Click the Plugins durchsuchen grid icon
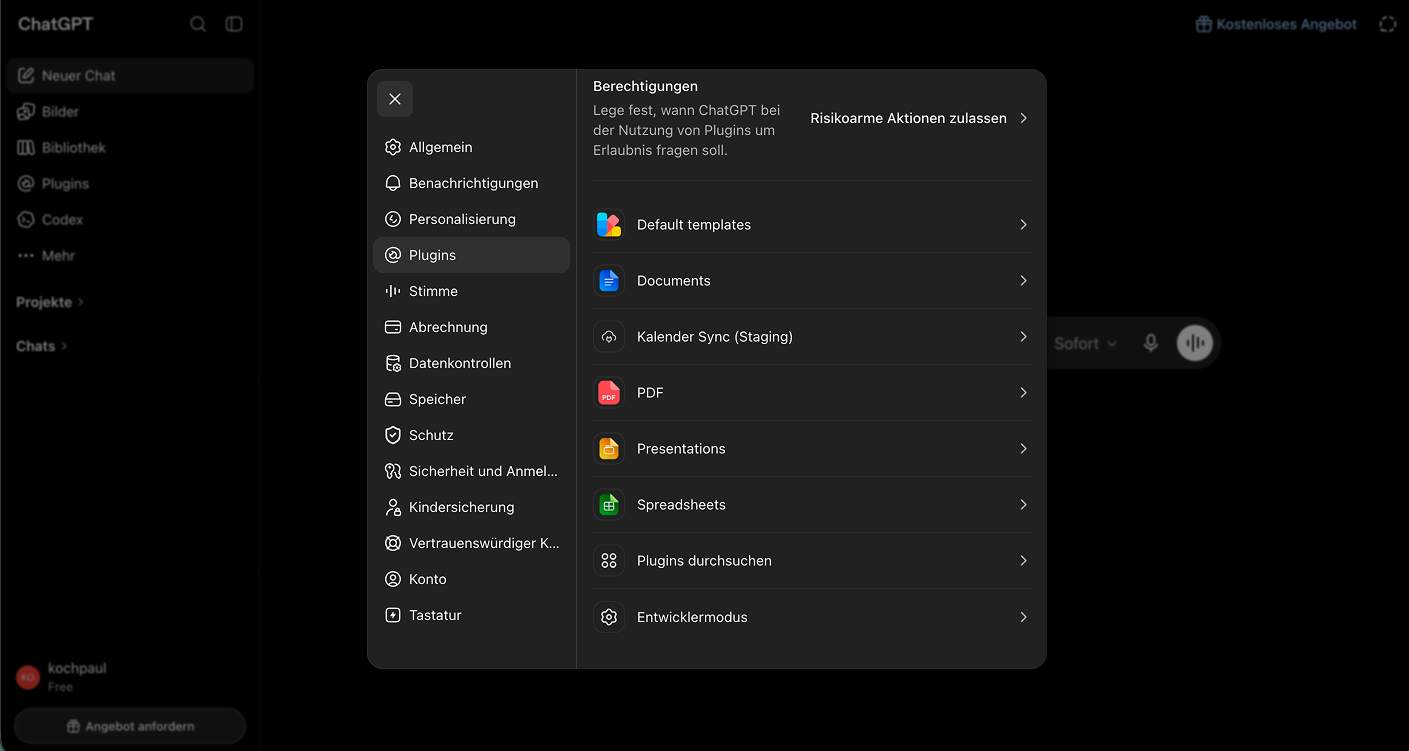This screenshot has height=751, width=1409. click(609, 561)
